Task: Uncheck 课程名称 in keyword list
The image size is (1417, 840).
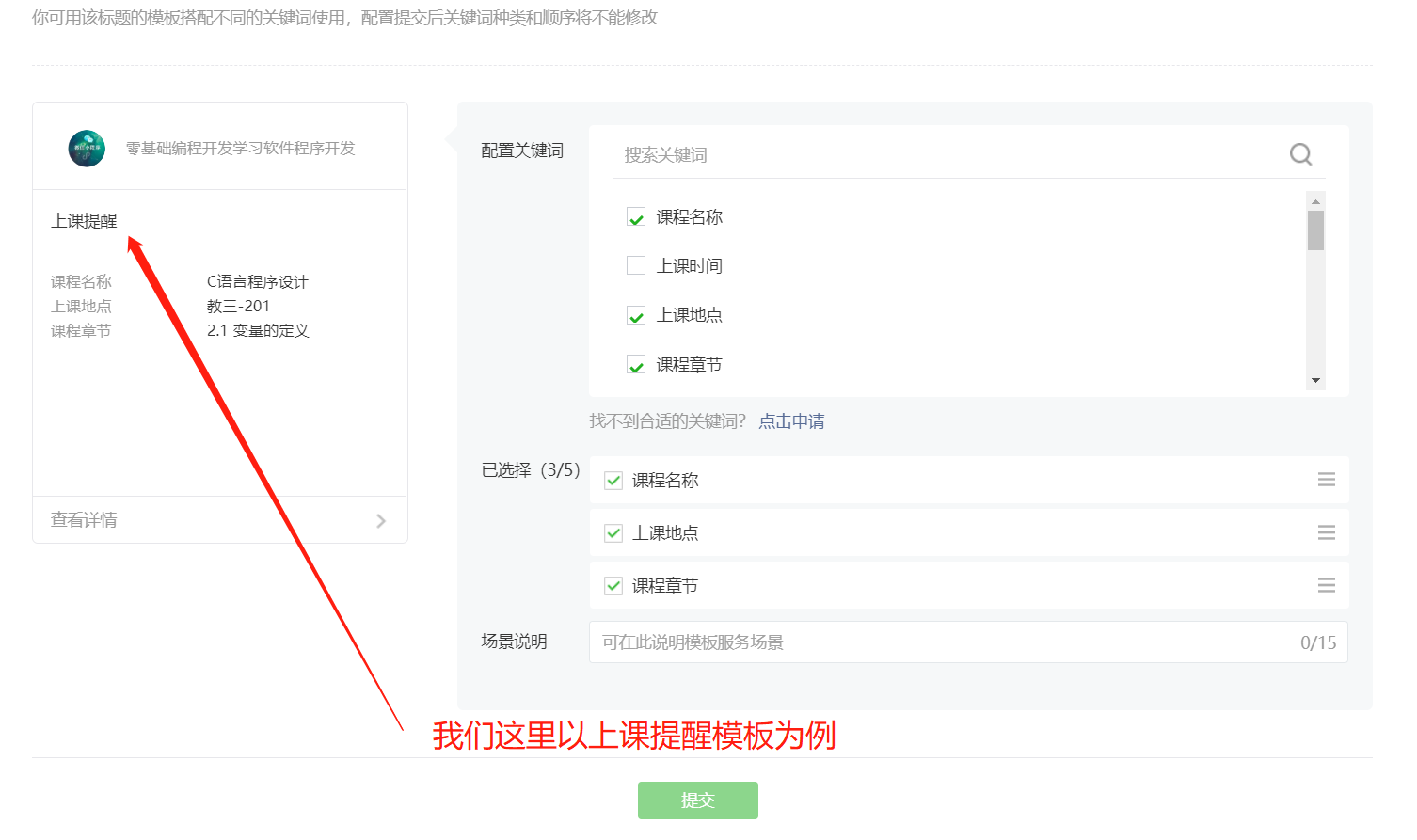Action: tap(636, 217)
